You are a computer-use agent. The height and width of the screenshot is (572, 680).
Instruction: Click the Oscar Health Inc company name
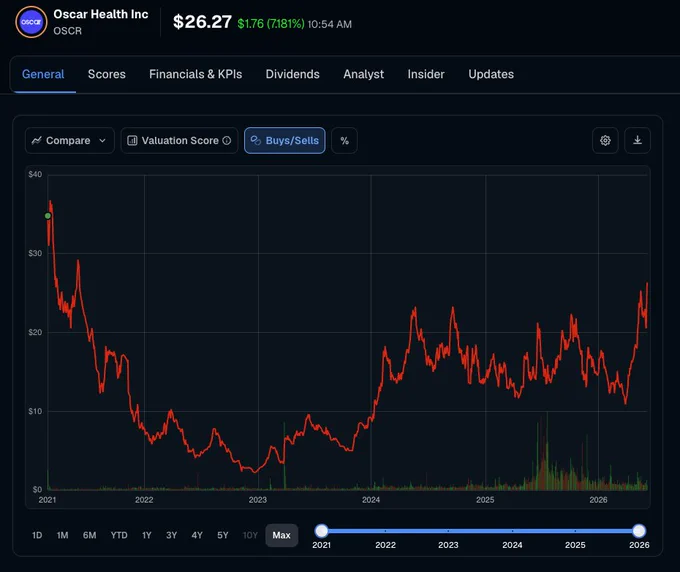[101, 14]
